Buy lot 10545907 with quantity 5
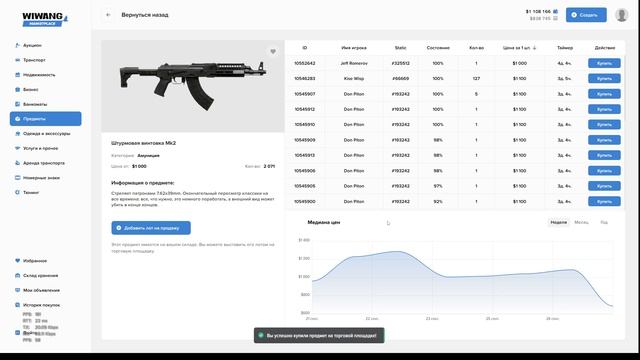 pos(604,94)
